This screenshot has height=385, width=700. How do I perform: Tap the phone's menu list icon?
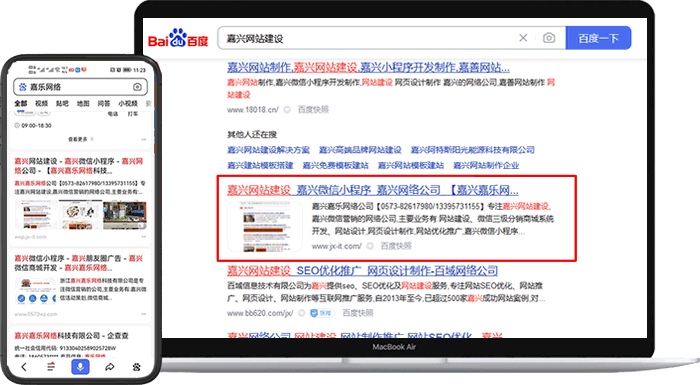pyautogui.click(x=51, y=367)
